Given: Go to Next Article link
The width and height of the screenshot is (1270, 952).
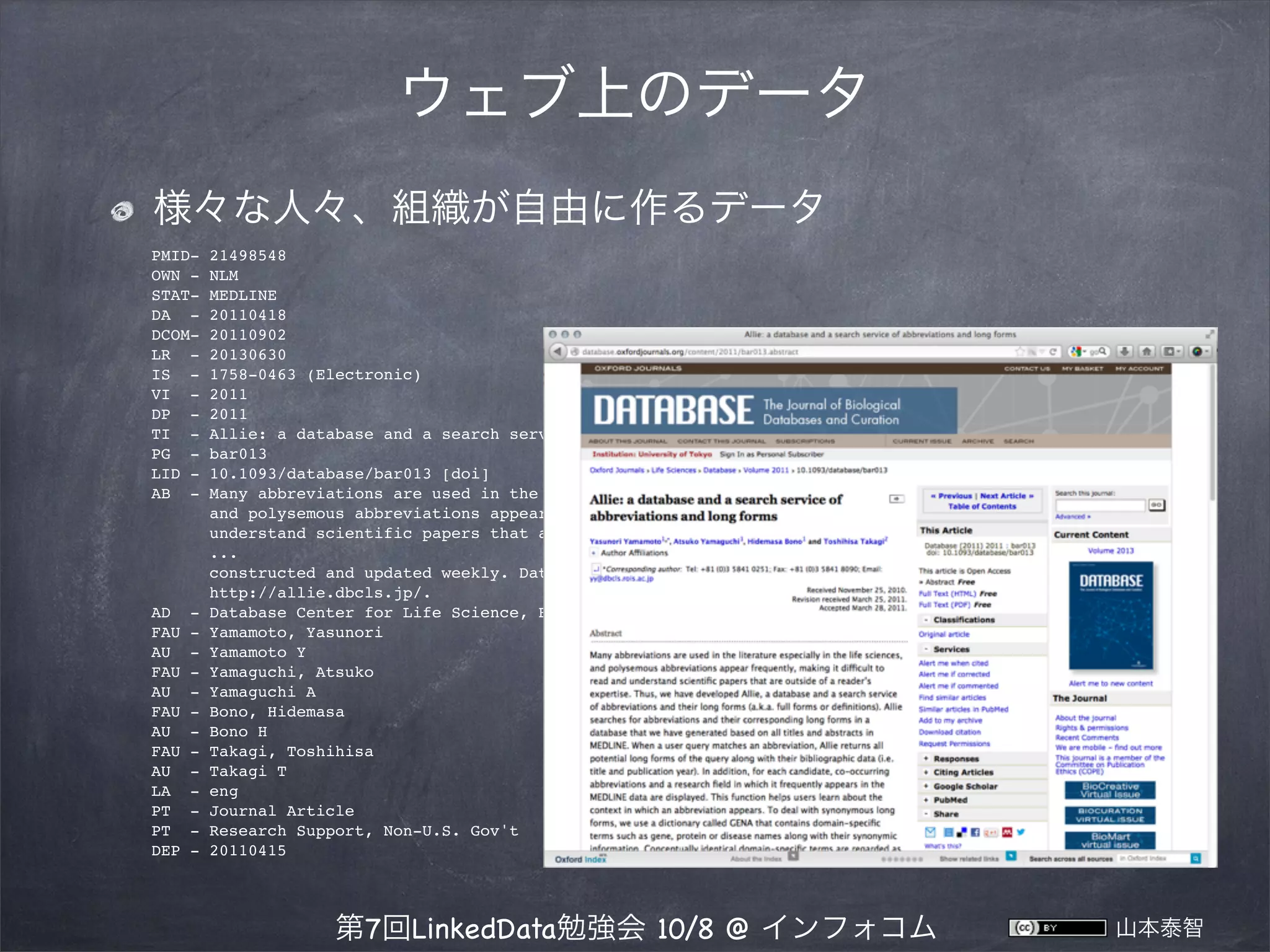Looking at the screenshot, I should tap(1006, 496).
